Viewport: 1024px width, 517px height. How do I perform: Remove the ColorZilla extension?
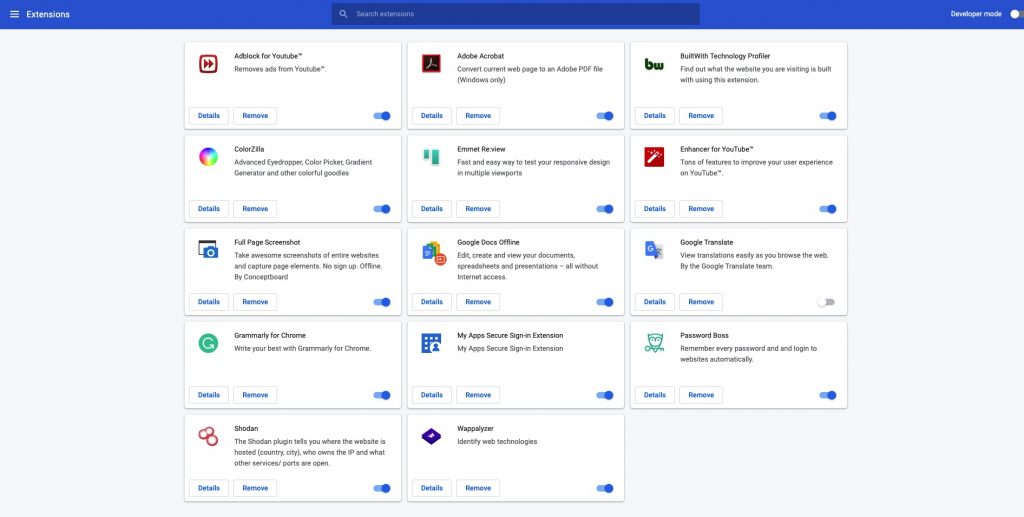(255, 209)
